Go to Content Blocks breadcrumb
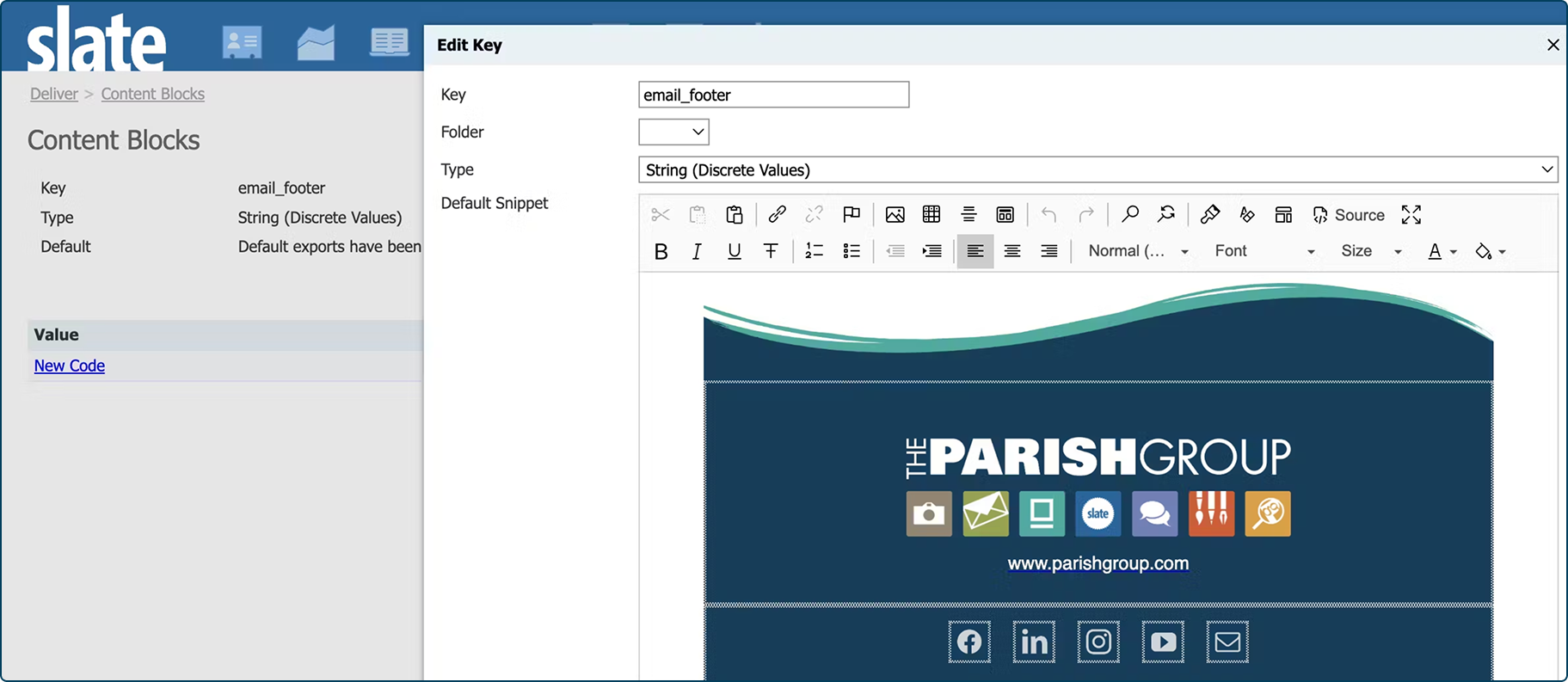Screen dimensions: 1568x682 coord(152,94)
